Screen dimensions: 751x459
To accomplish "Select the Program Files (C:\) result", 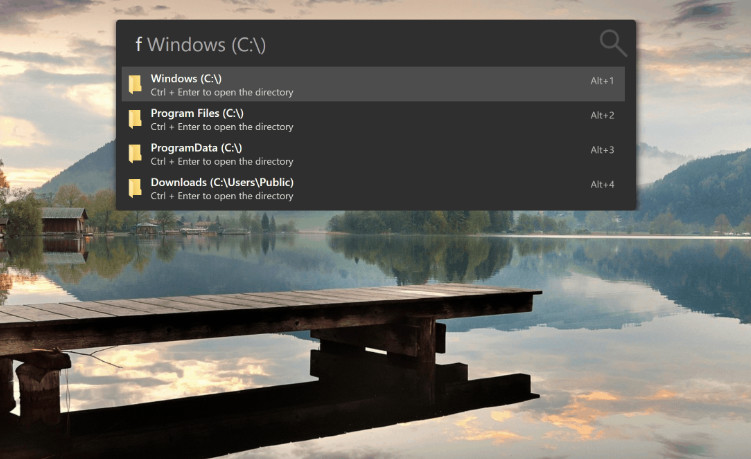I will 373,119.
